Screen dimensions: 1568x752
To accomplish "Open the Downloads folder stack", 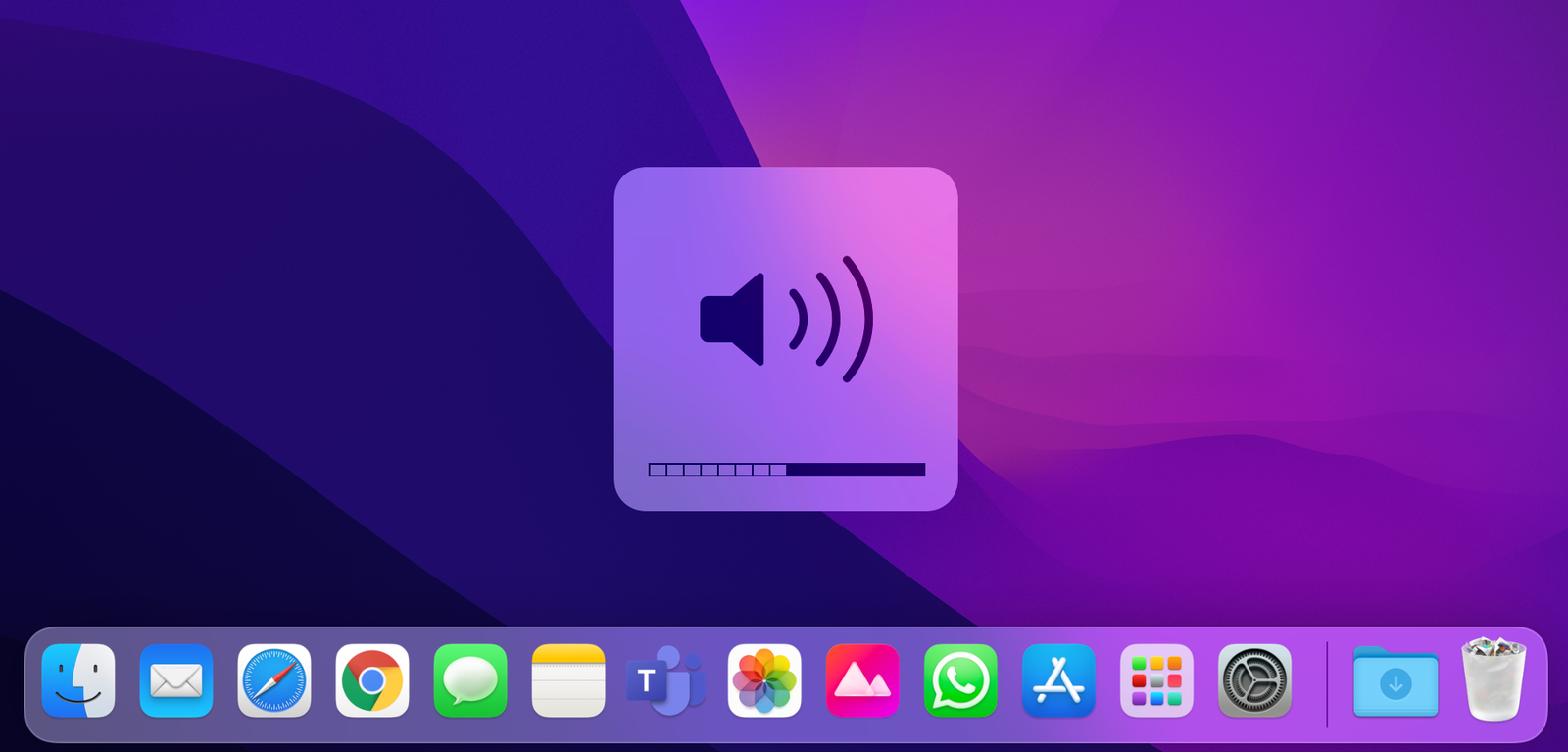I will (x=1396, y=682).
